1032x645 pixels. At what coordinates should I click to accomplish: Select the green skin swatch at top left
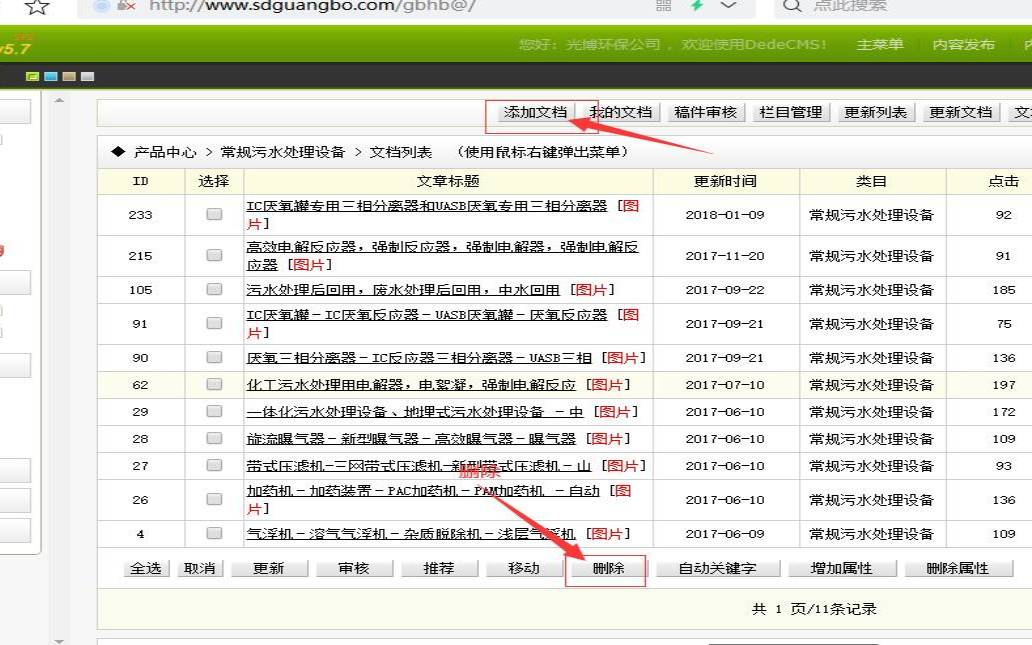[33, 76]
